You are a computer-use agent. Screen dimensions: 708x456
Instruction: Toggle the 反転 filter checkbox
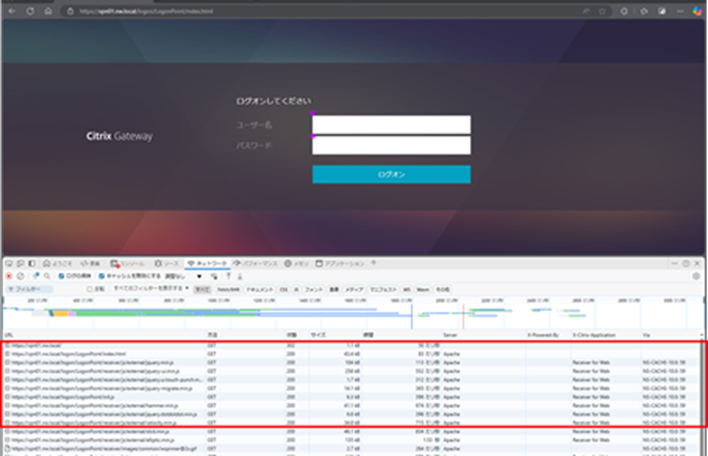89,289
